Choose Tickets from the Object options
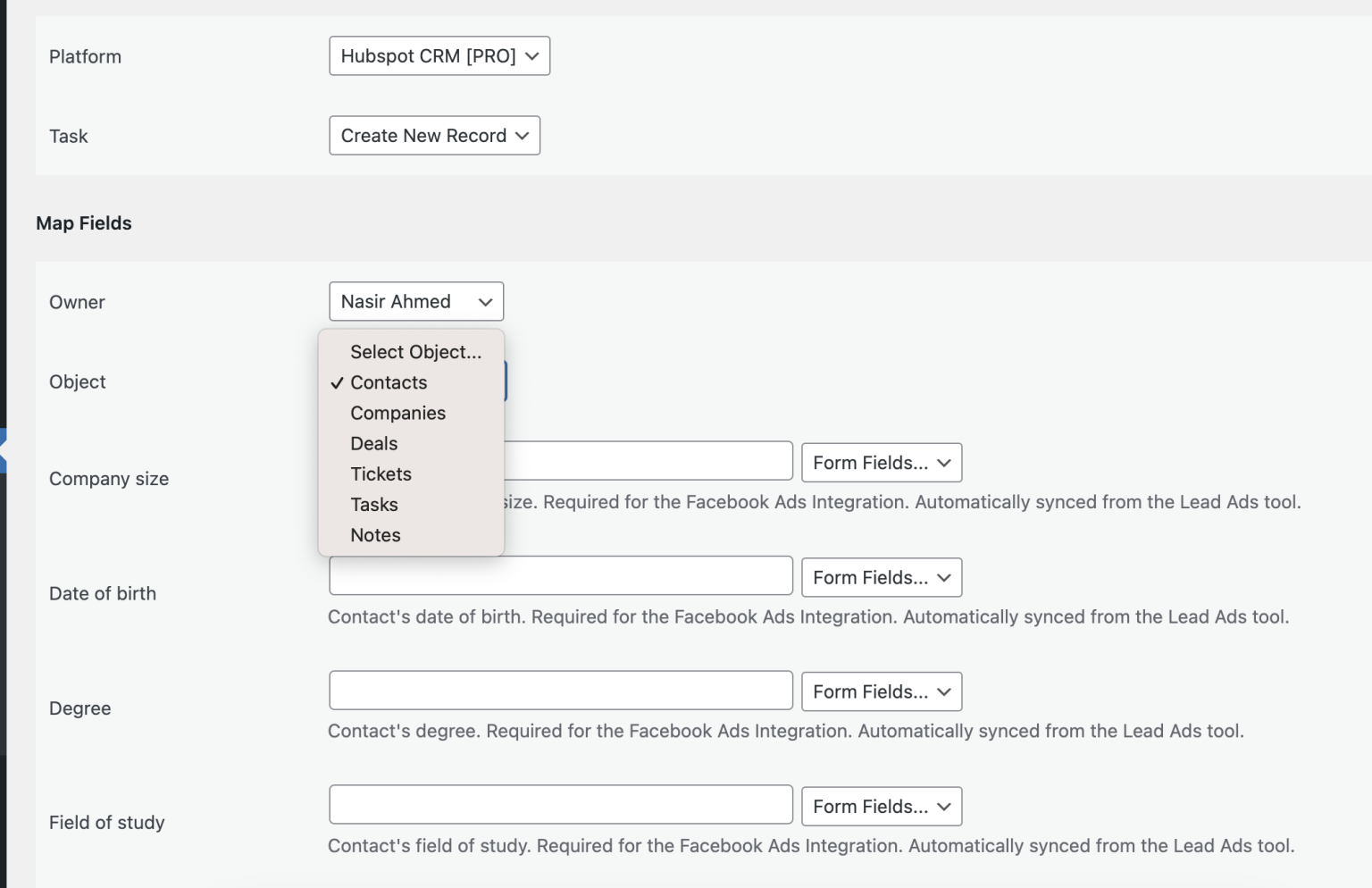Image resolution: width=1372 pixels, height=888 pixels. point(381,474)
